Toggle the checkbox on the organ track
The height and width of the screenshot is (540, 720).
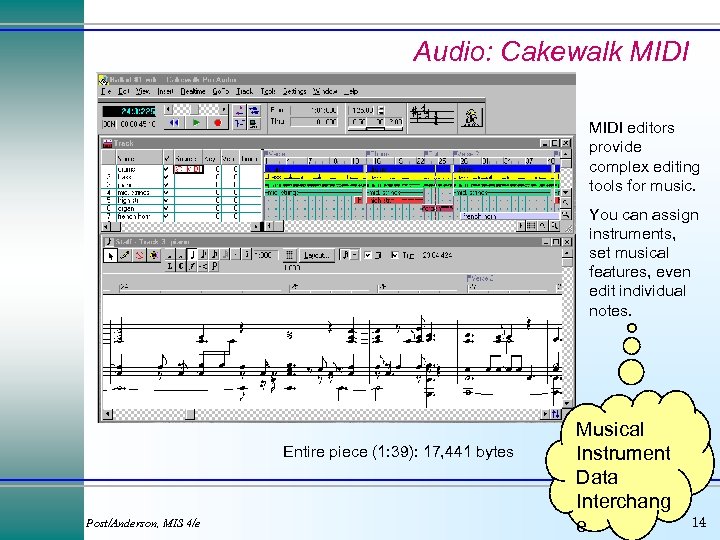pos(166,208)
